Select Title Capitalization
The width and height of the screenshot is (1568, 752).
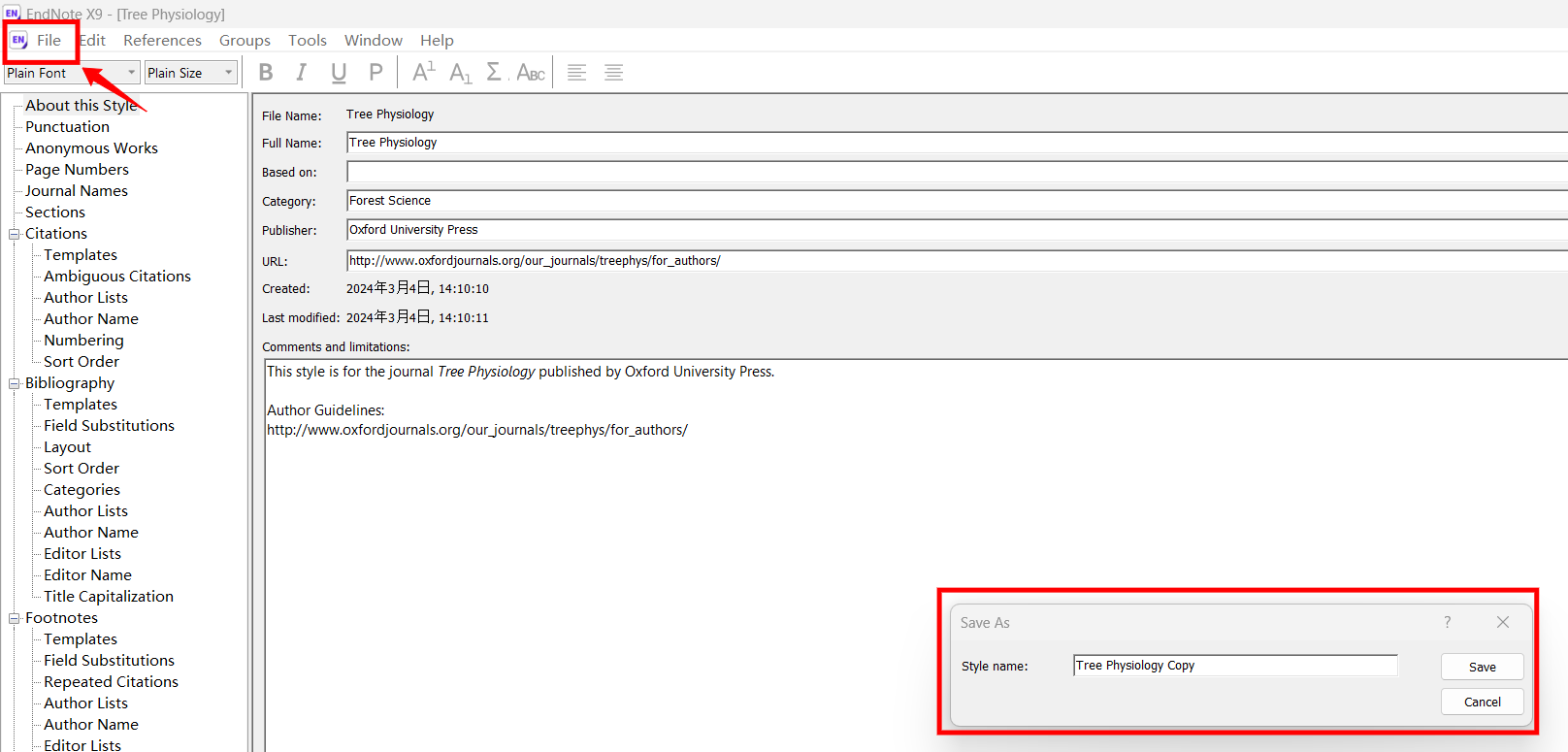coord(109,597)
